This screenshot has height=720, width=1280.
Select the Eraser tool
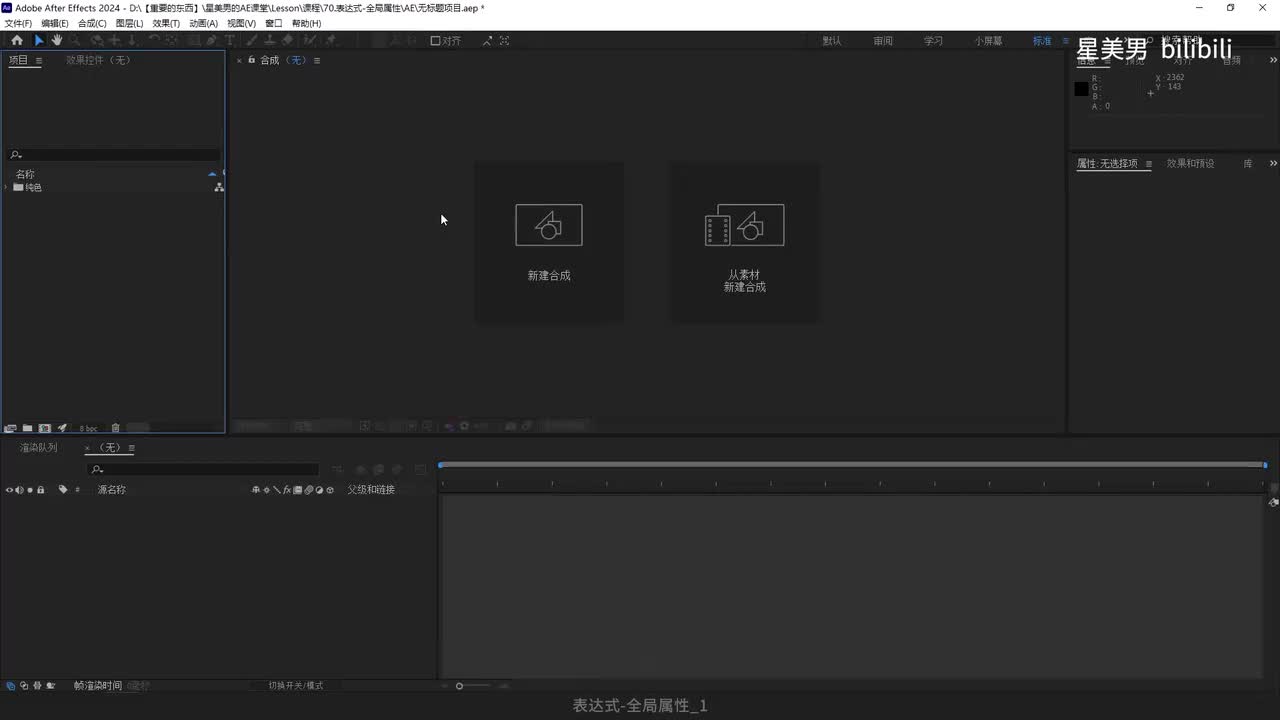tap(288, 41)
